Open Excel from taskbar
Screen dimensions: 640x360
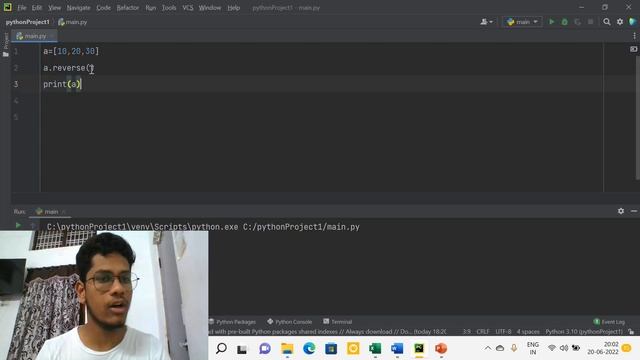(x=375, y=349)
